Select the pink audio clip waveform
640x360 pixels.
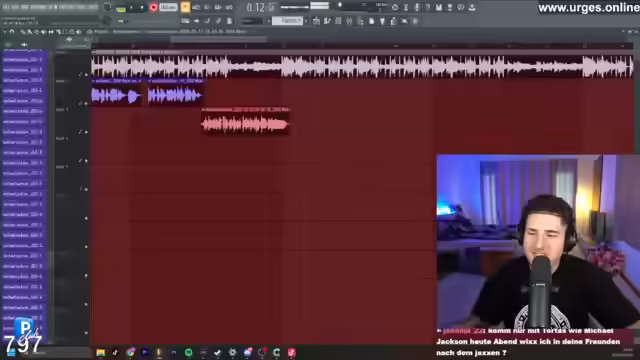click(245, 124)
